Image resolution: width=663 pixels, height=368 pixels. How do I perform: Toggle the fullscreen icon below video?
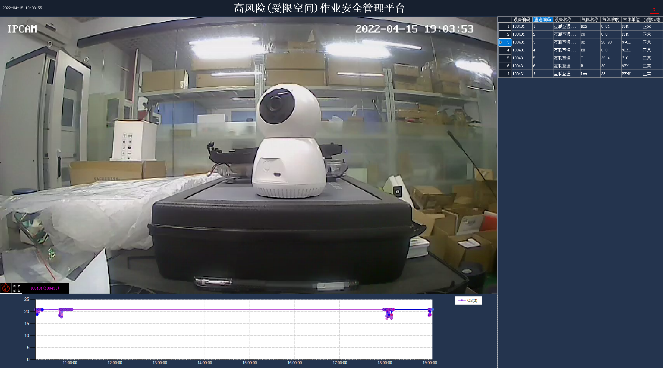[16, 288]
